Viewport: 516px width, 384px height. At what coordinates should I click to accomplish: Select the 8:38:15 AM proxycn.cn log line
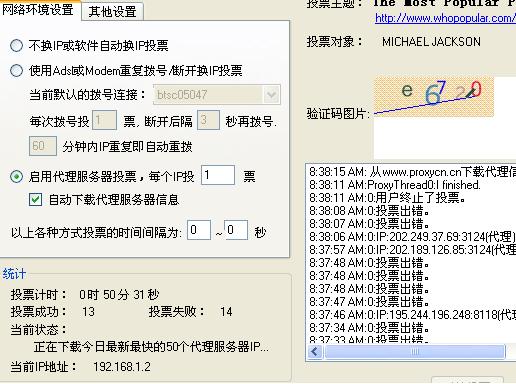click(x=412, y=172)
